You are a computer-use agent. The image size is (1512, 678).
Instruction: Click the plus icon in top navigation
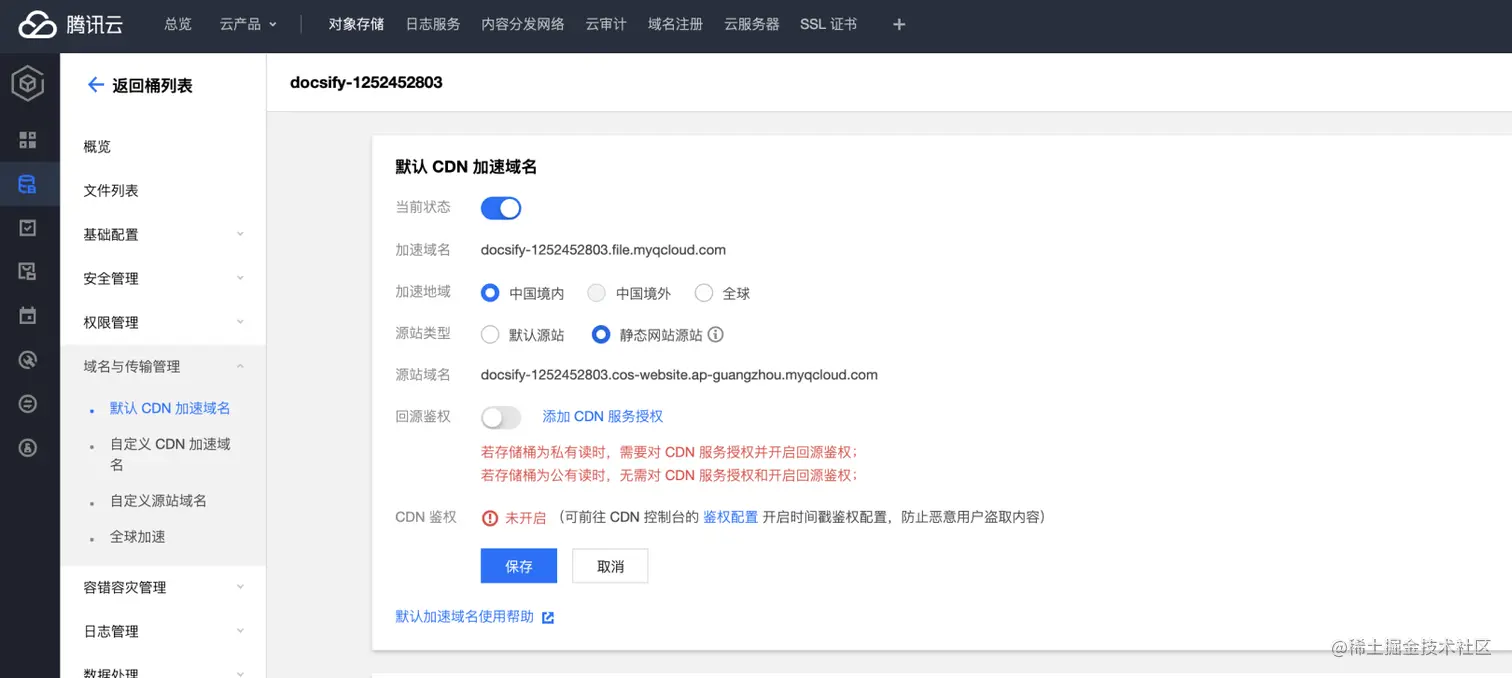899,24
